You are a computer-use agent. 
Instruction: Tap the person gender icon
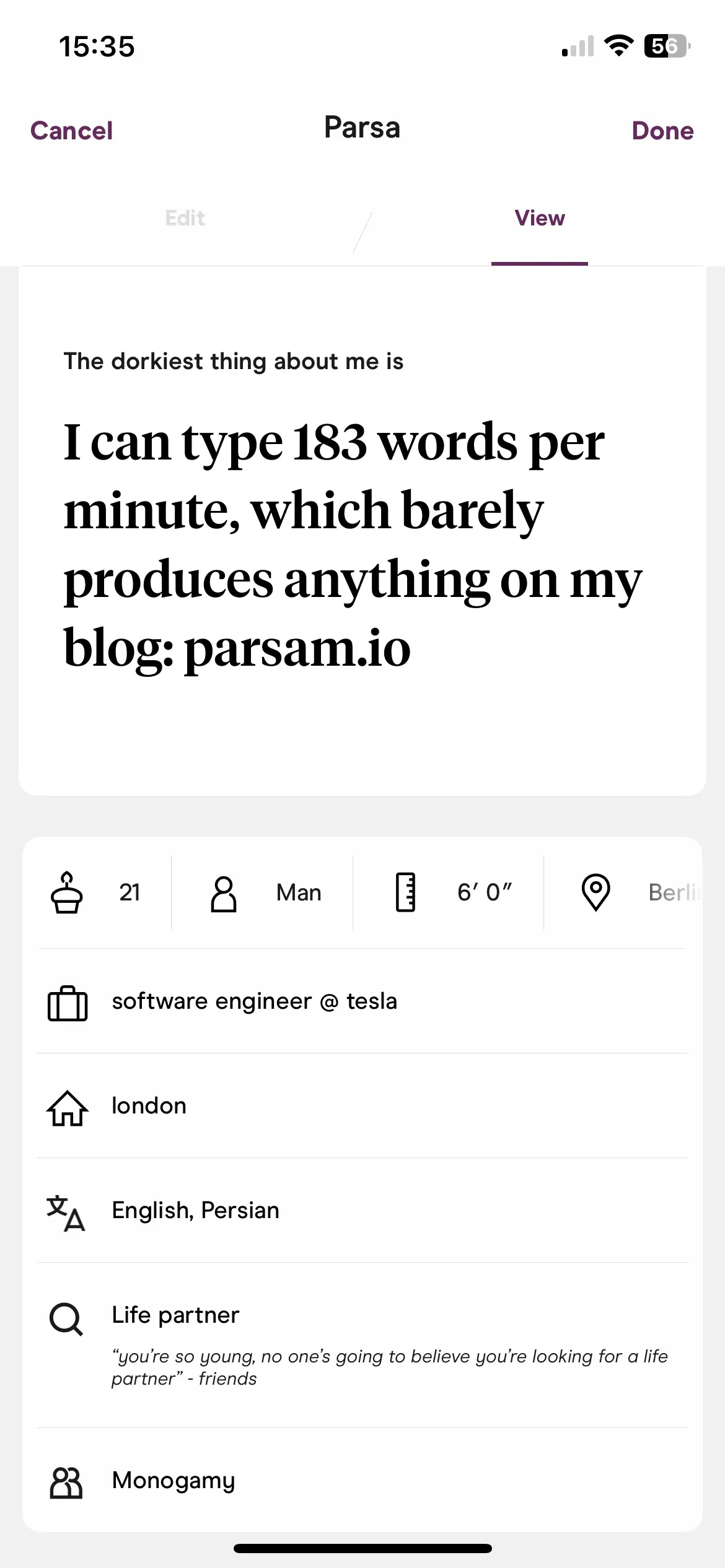224,893
